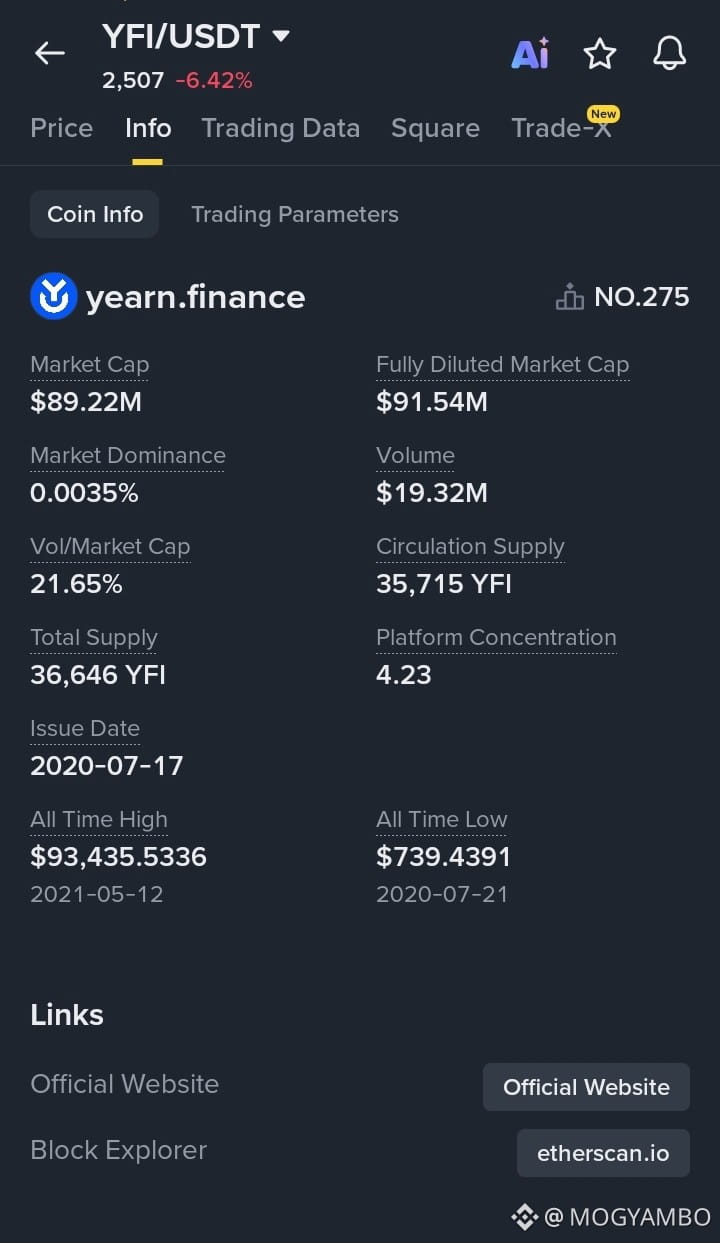Select the Info tab
Screen dimensions: 720x1243
click(x=148, y=128)
